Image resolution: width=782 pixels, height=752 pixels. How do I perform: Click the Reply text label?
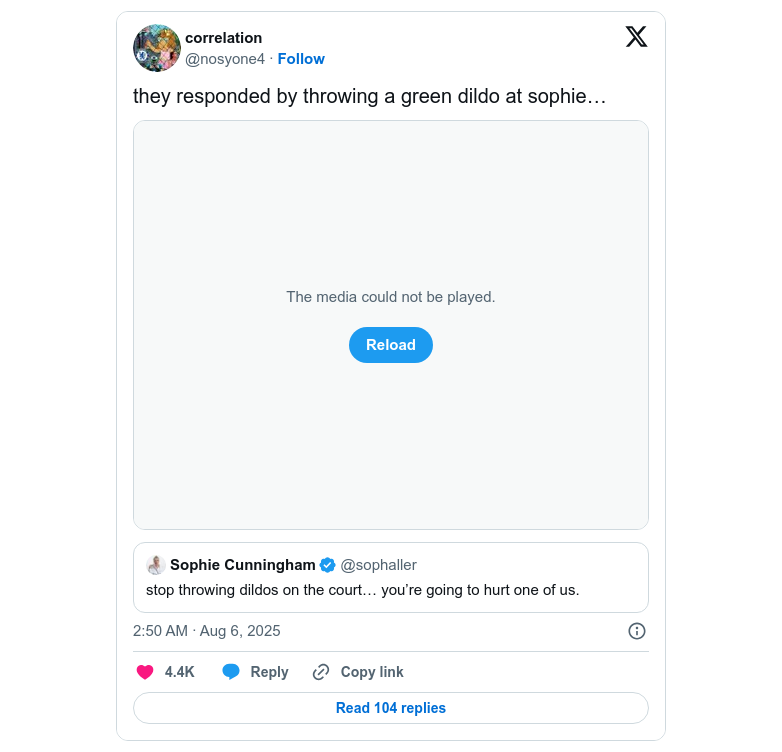tap(269, 672)
